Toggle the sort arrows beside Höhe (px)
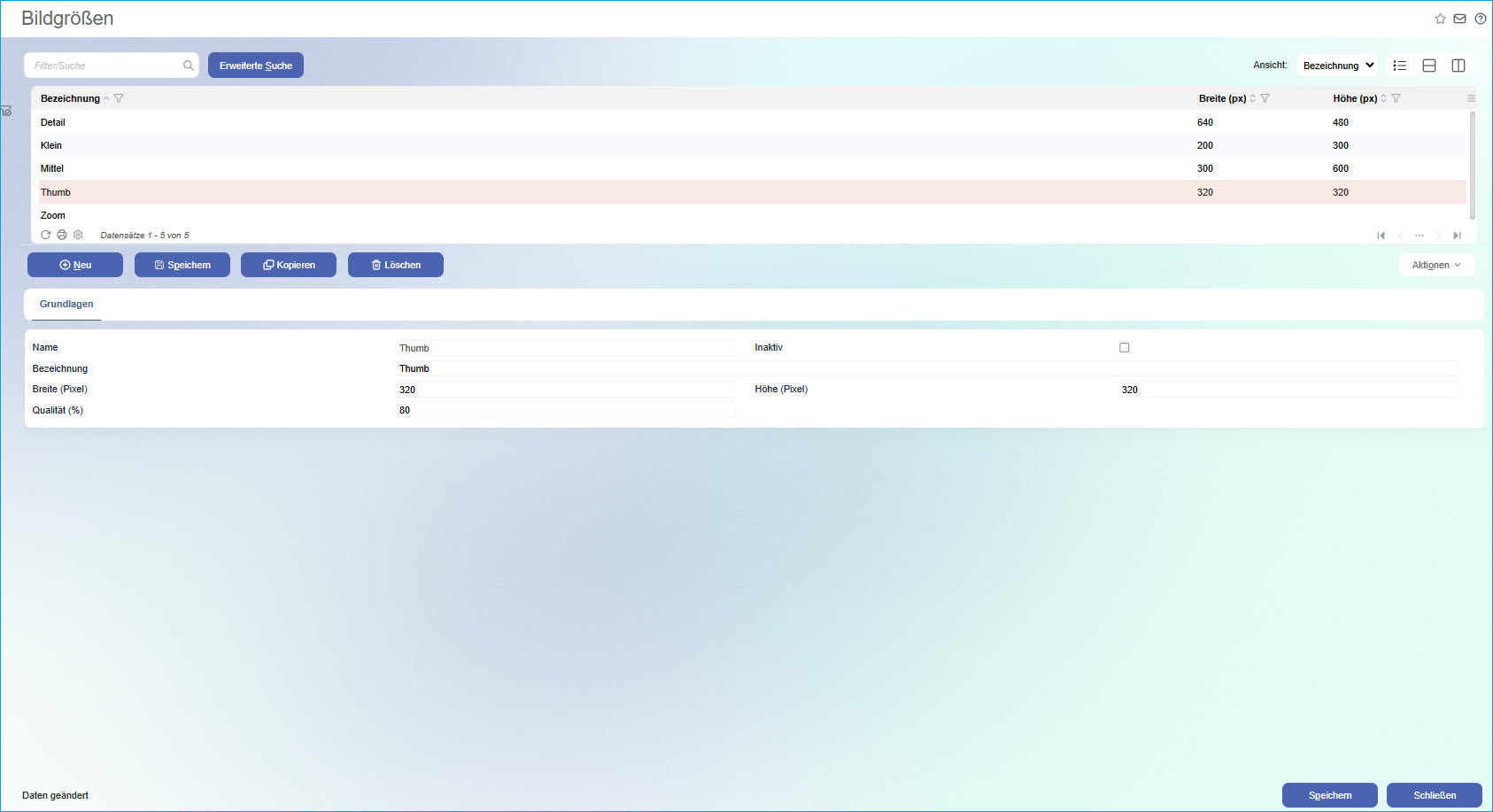 coord(1383,98)
